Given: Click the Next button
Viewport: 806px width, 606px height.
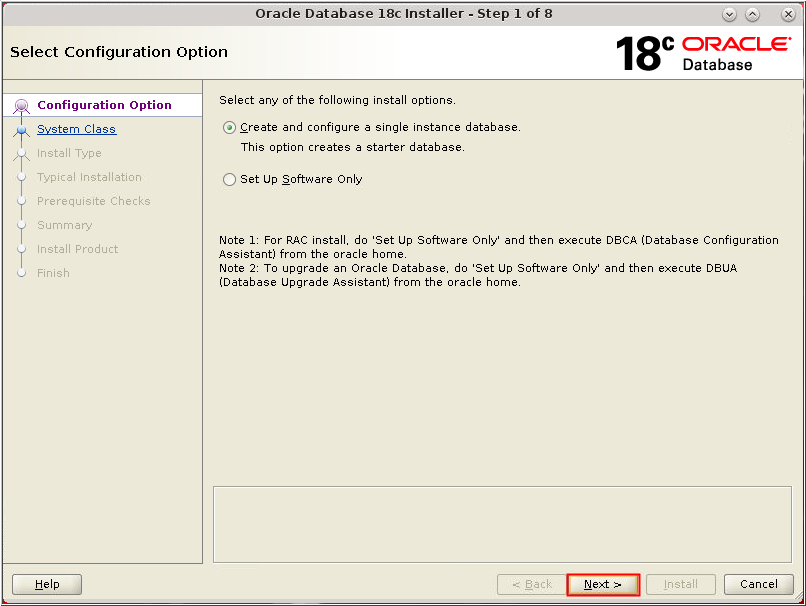Looking at the screenshot, I should (603, 584).
